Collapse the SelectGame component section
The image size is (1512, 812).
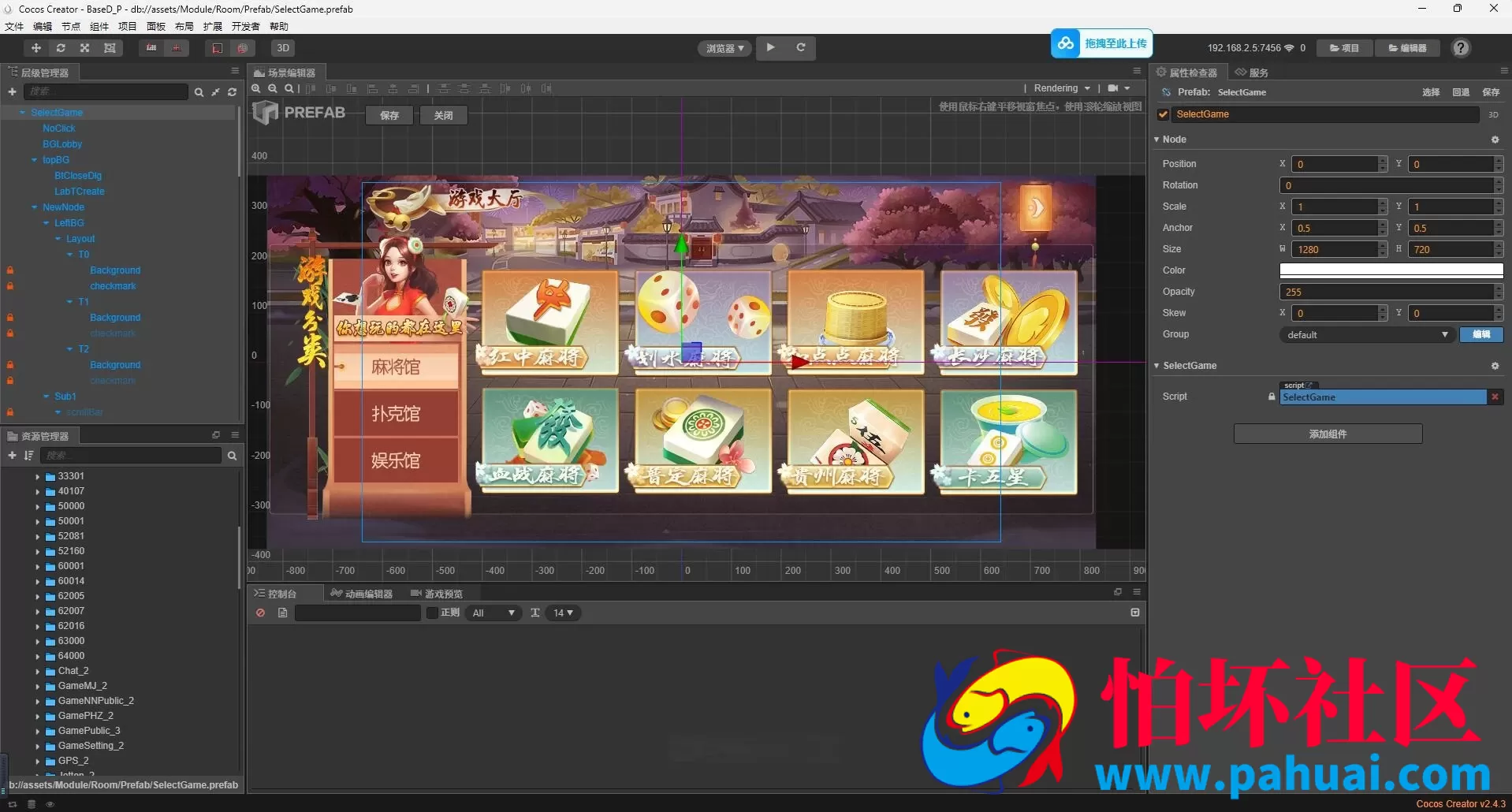point(1156,366)
